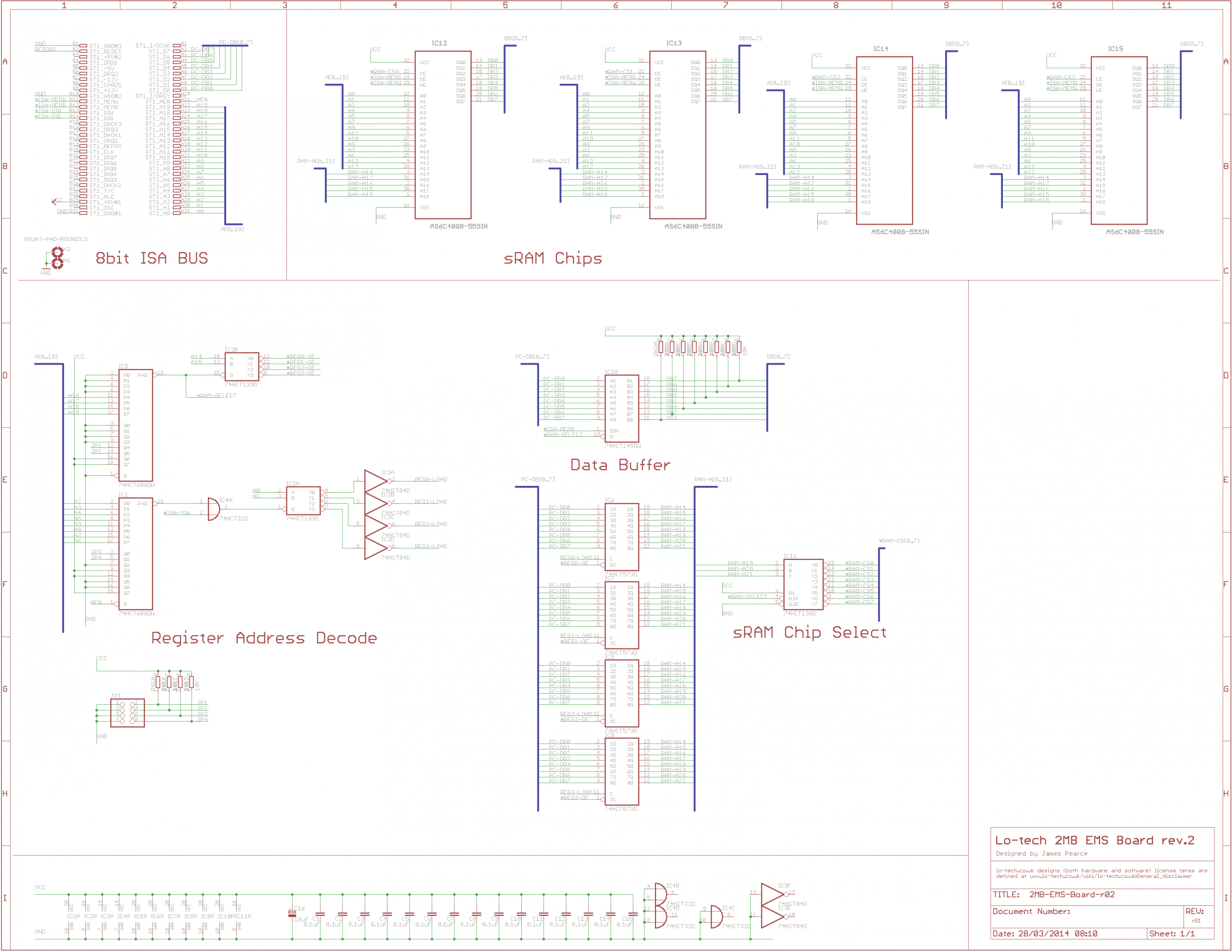Select the IC10 74ACT245DW data buffer chip
1232x952 pixels.
coord(622,408)
